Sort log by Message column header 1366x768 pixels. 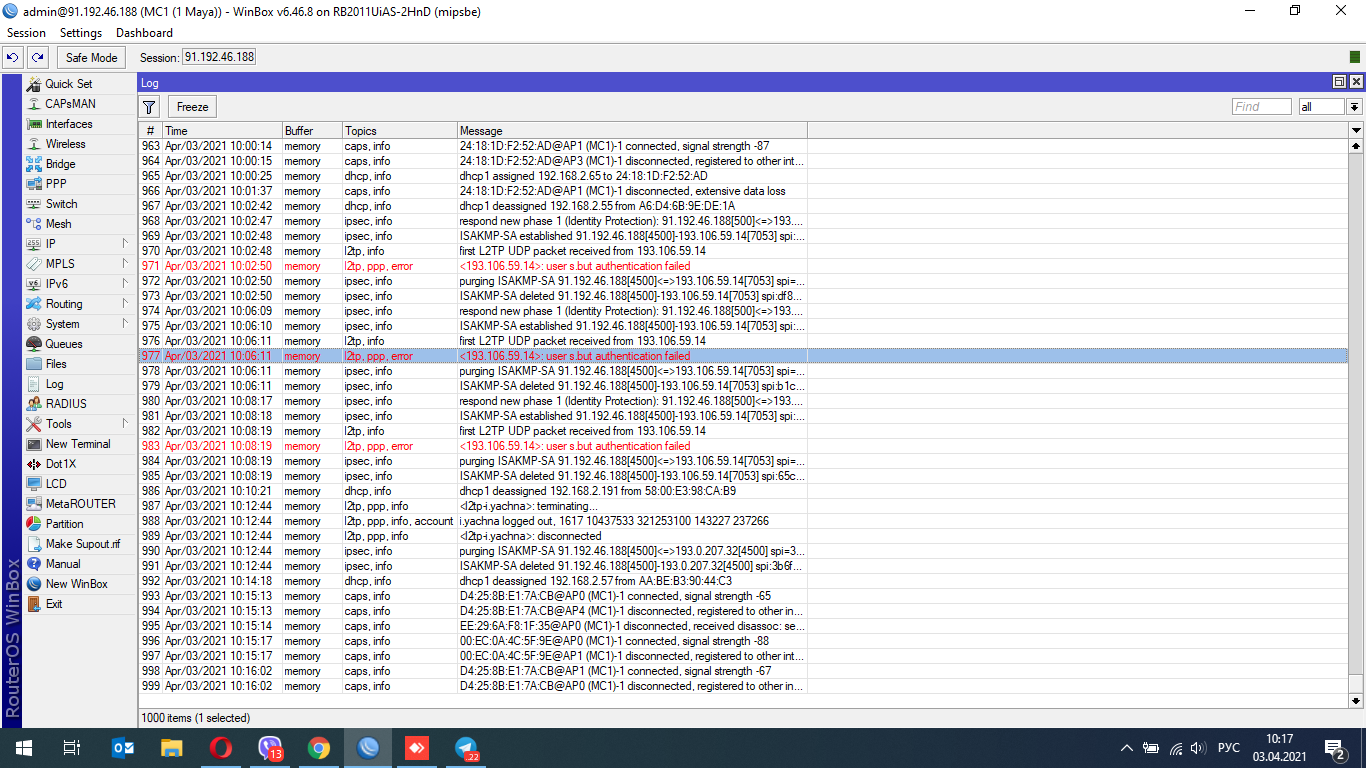(x=632, y=131)
